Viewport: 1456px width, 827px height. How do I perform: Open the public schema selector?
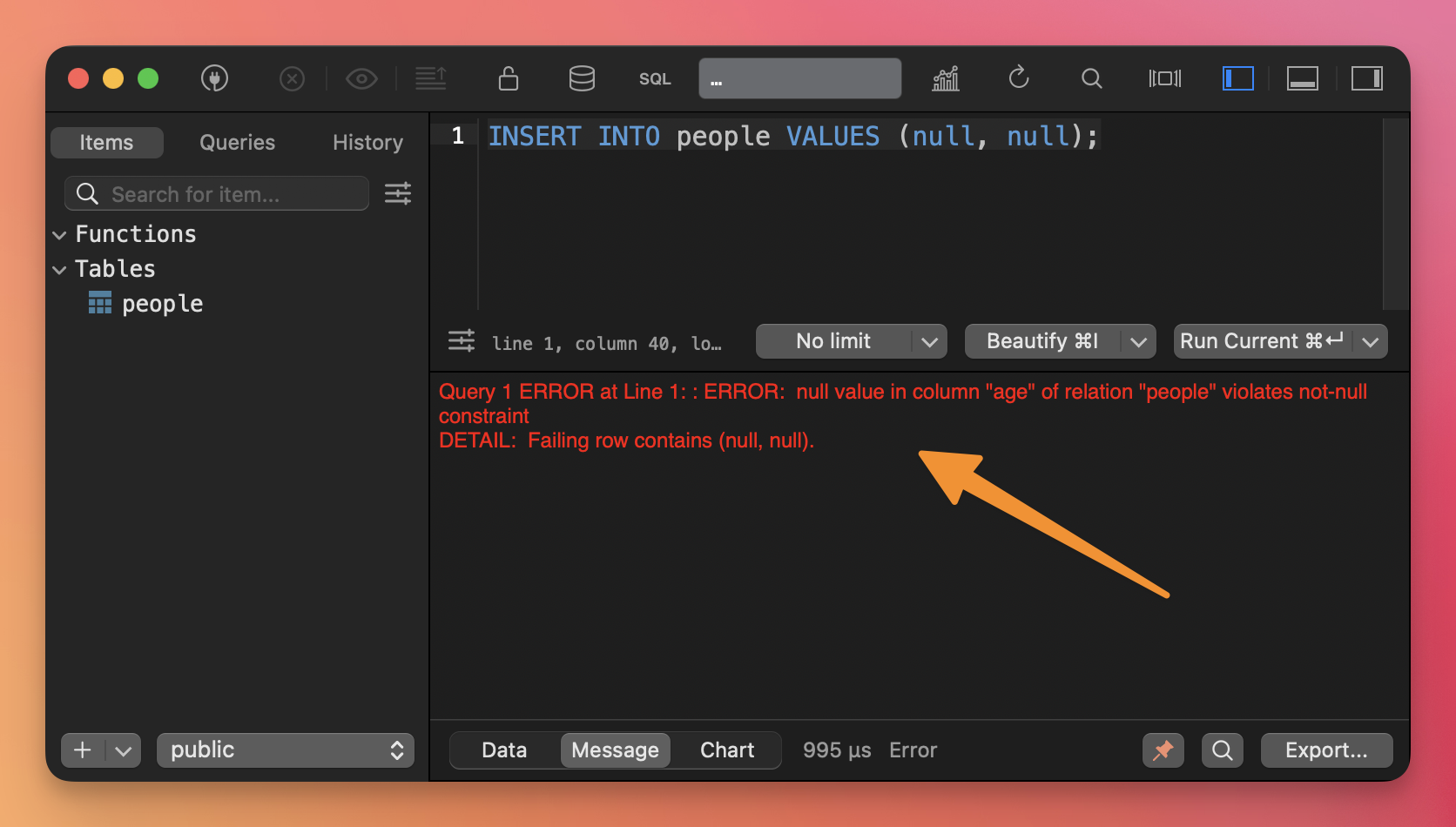pyautogui.click(x=286, y=750)
